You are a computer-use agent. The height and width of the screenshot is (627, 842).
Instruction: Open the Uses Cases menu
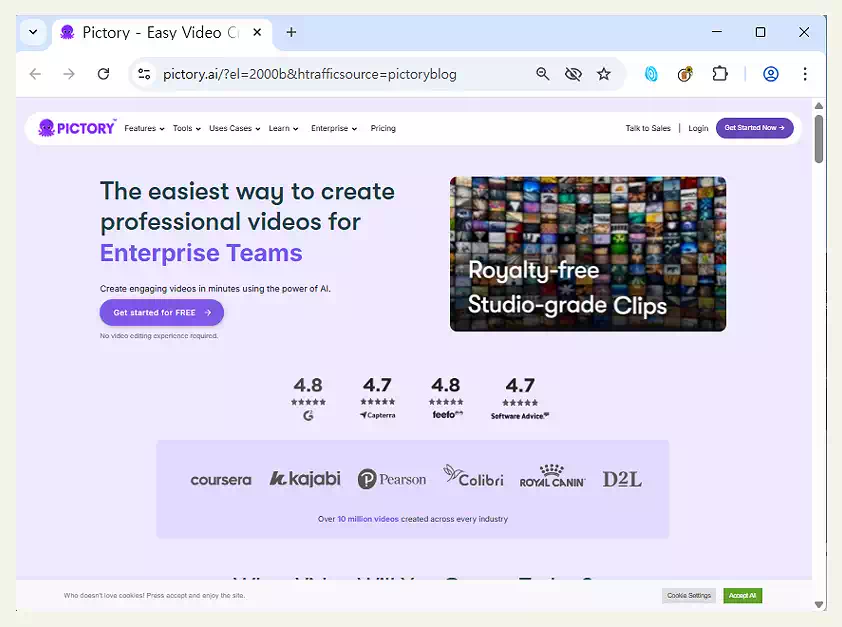234,129
